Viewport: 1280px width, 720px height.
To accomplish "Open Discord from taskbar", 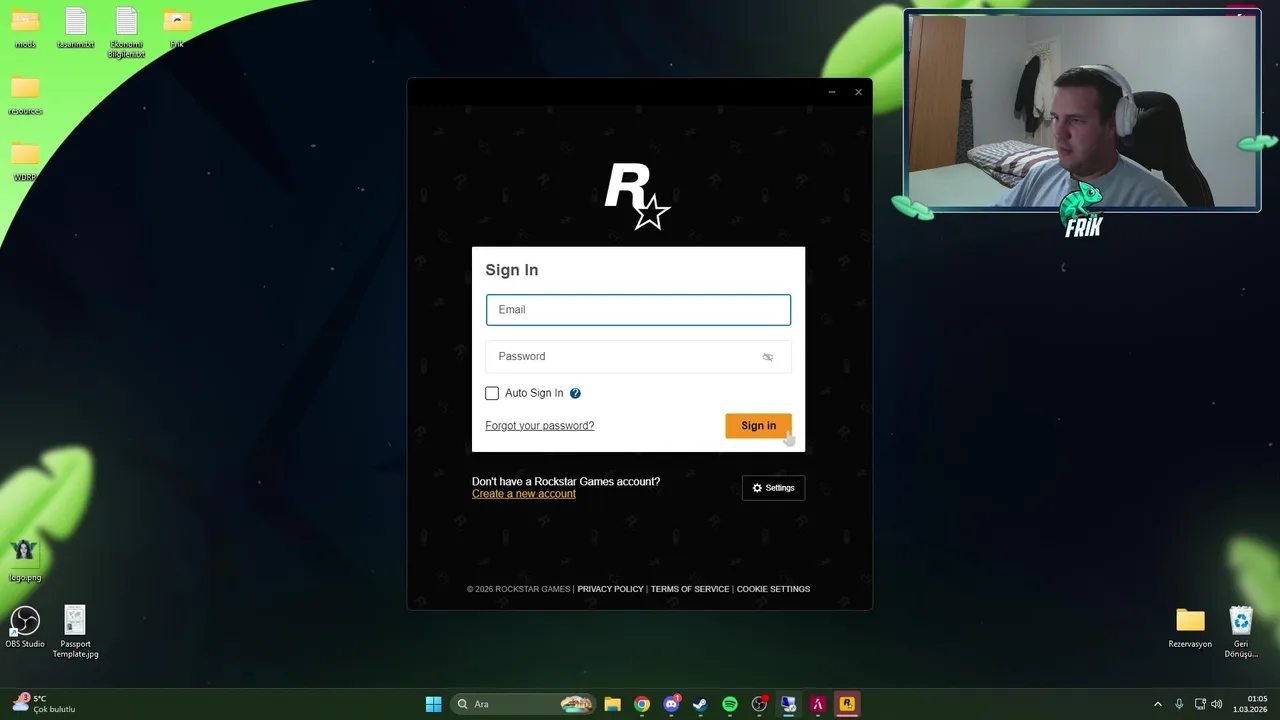I will pyautogui.click(x=671, y=704).
